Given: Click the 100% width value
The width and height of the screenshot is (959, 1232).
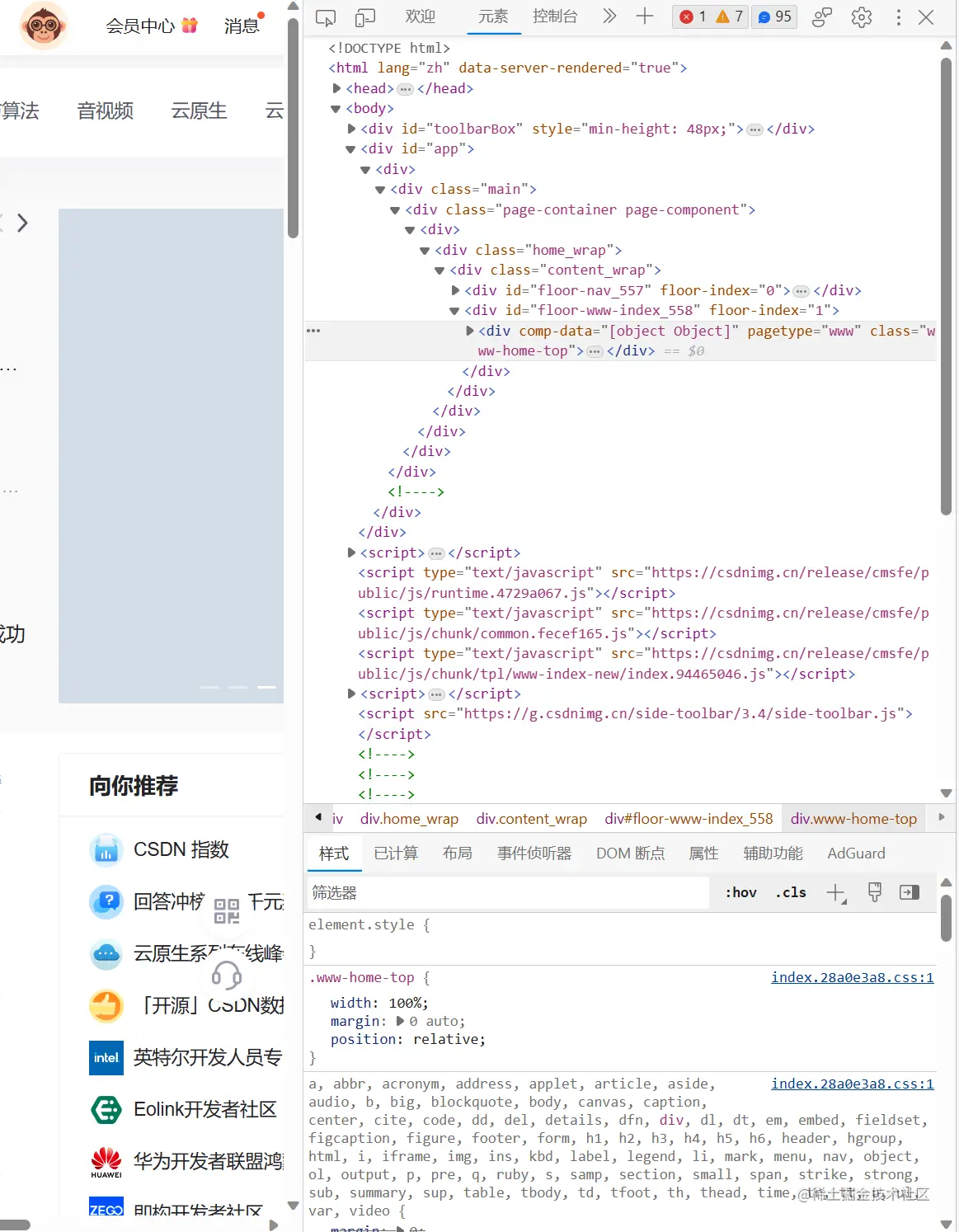Looking at the screenshot, I should coord(406,1003).
